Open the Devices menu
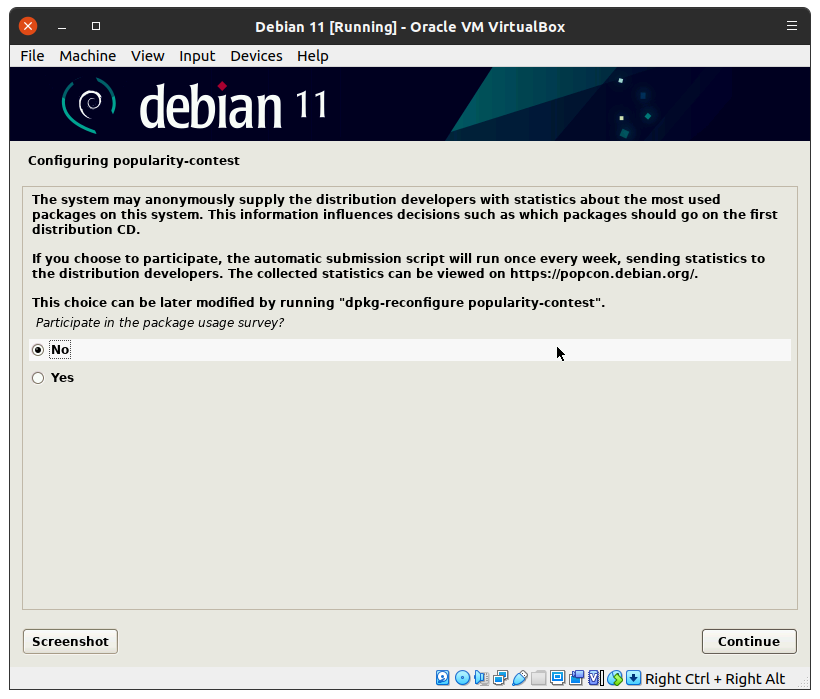 click(256, 56)
